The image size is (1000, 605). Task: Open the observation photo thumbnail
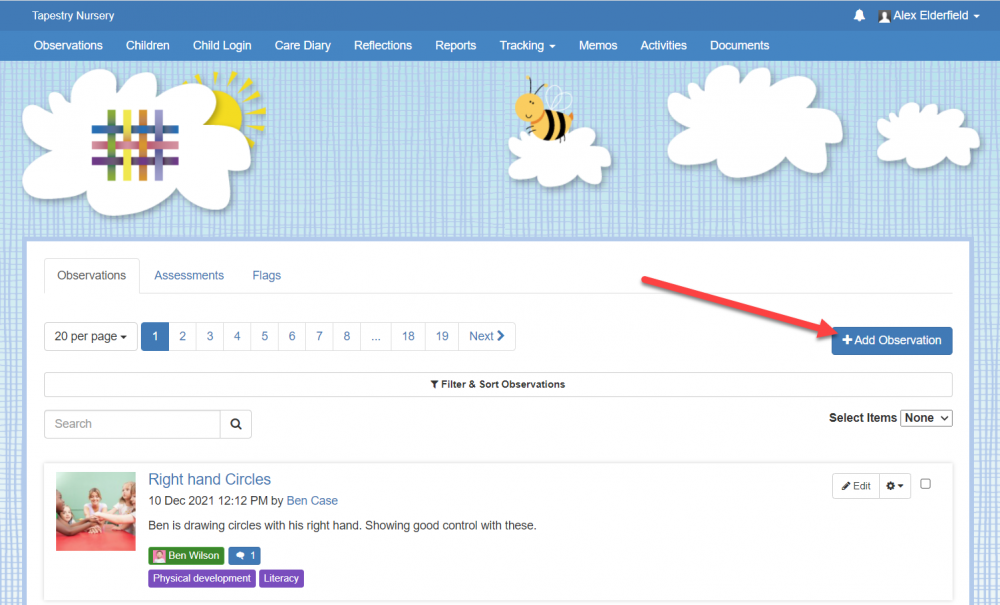click(96, 511)
